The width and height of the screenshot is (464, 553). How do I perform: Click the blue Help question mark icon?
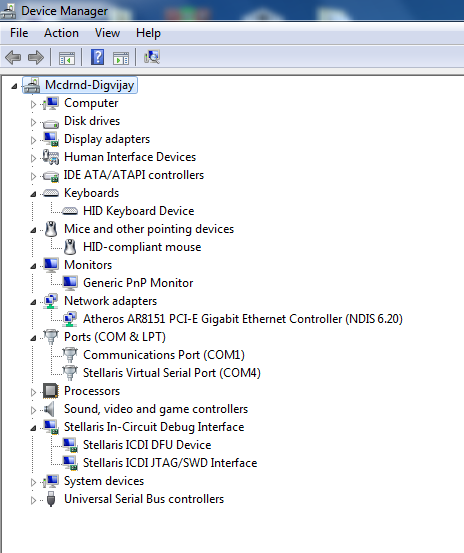tap(98, 57)
